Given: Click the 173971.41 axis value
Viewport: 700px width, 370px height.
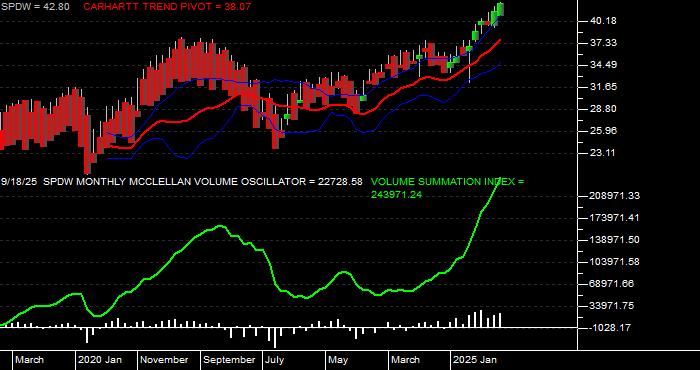Looking at the screenshot, I should [615, 218].
